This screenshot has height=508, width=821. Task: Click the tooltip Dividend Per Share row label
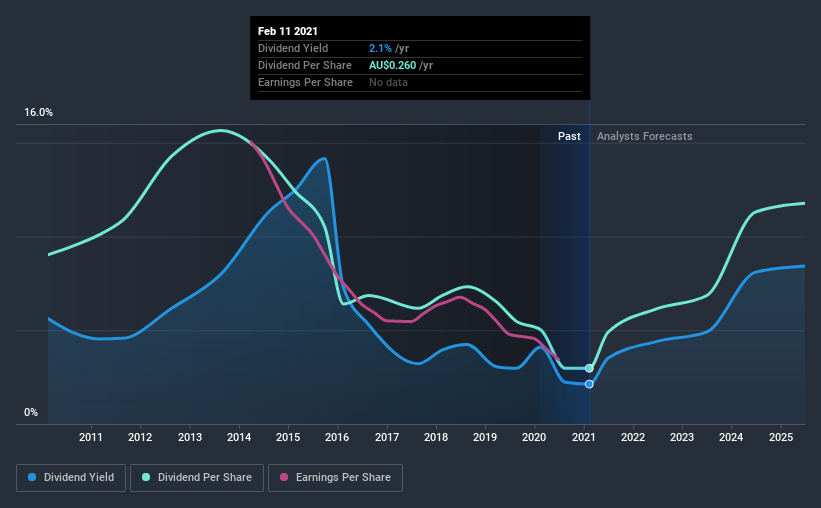305,65
